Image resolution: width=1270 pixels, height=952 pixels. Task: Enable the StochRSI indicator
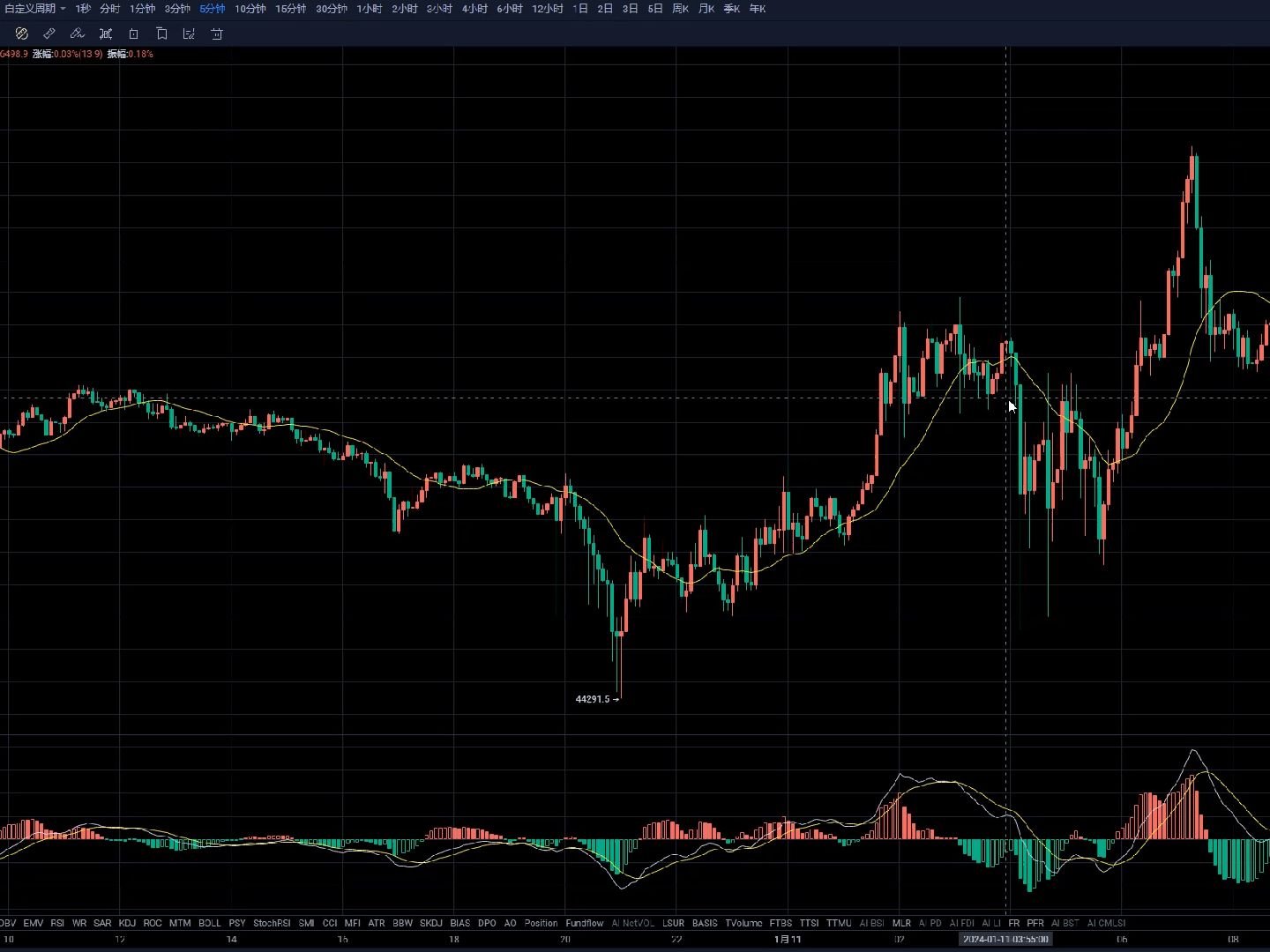pyautogui.click(x=272, y=923)
